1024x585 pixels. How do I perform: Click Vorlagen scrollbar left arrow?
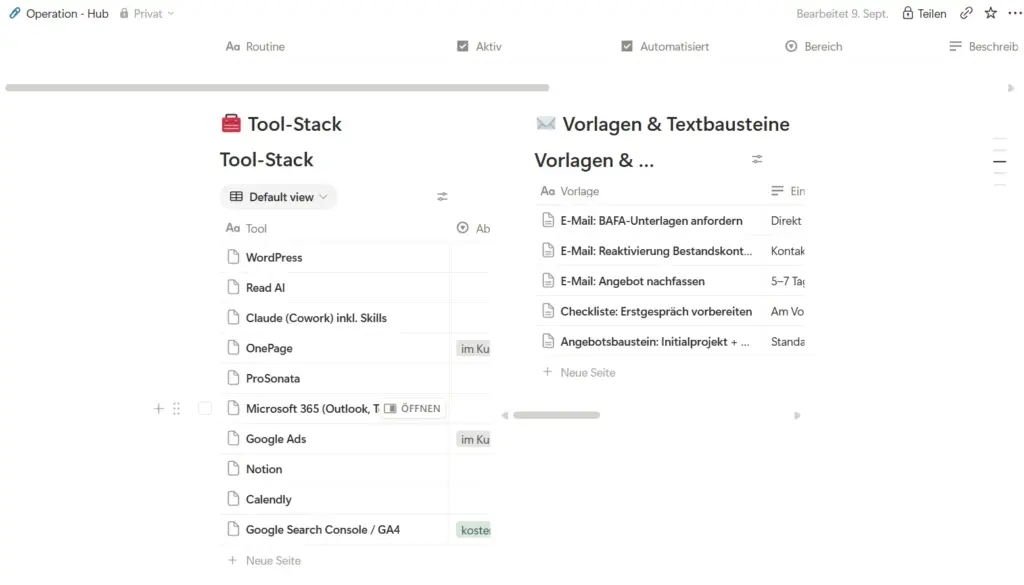coord(505,415)
